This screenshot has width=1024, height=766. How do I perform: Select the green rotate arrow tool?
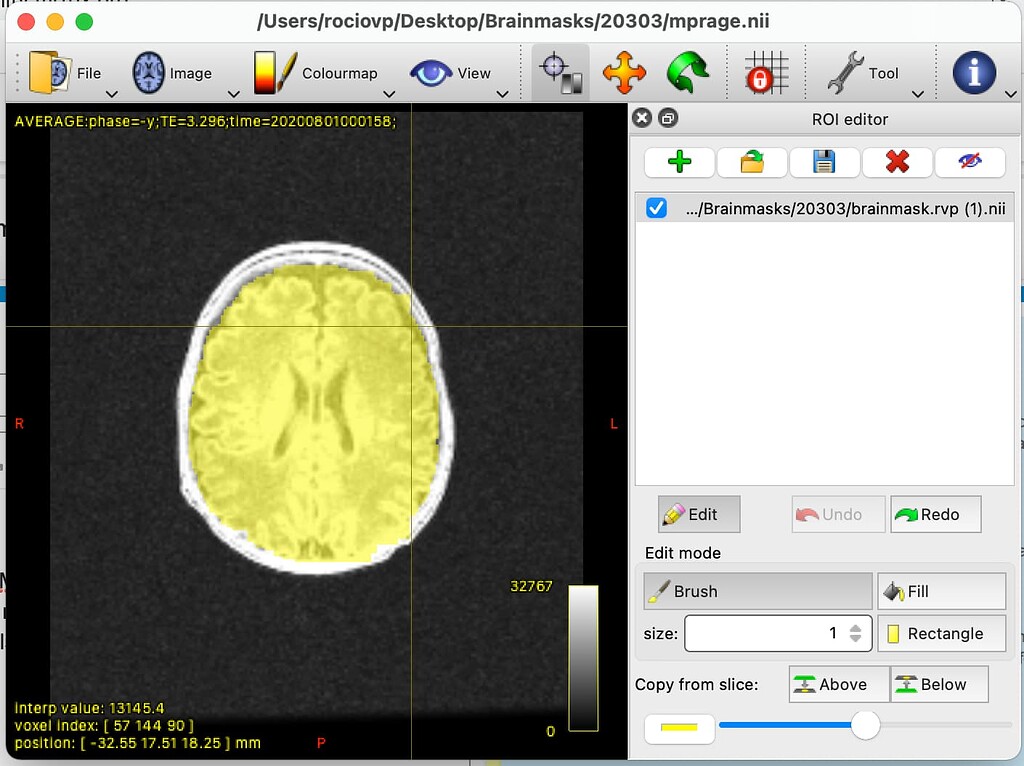(688, 72)
